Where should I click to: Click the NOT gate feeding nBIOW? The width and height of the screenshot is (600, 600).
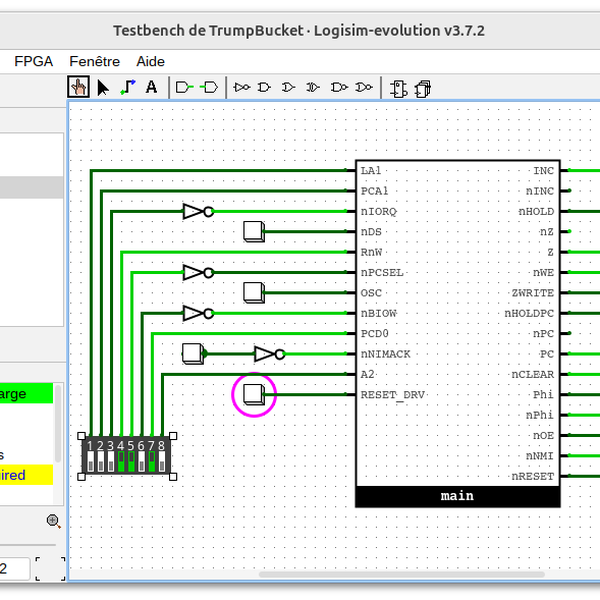[x=198, y=313]
